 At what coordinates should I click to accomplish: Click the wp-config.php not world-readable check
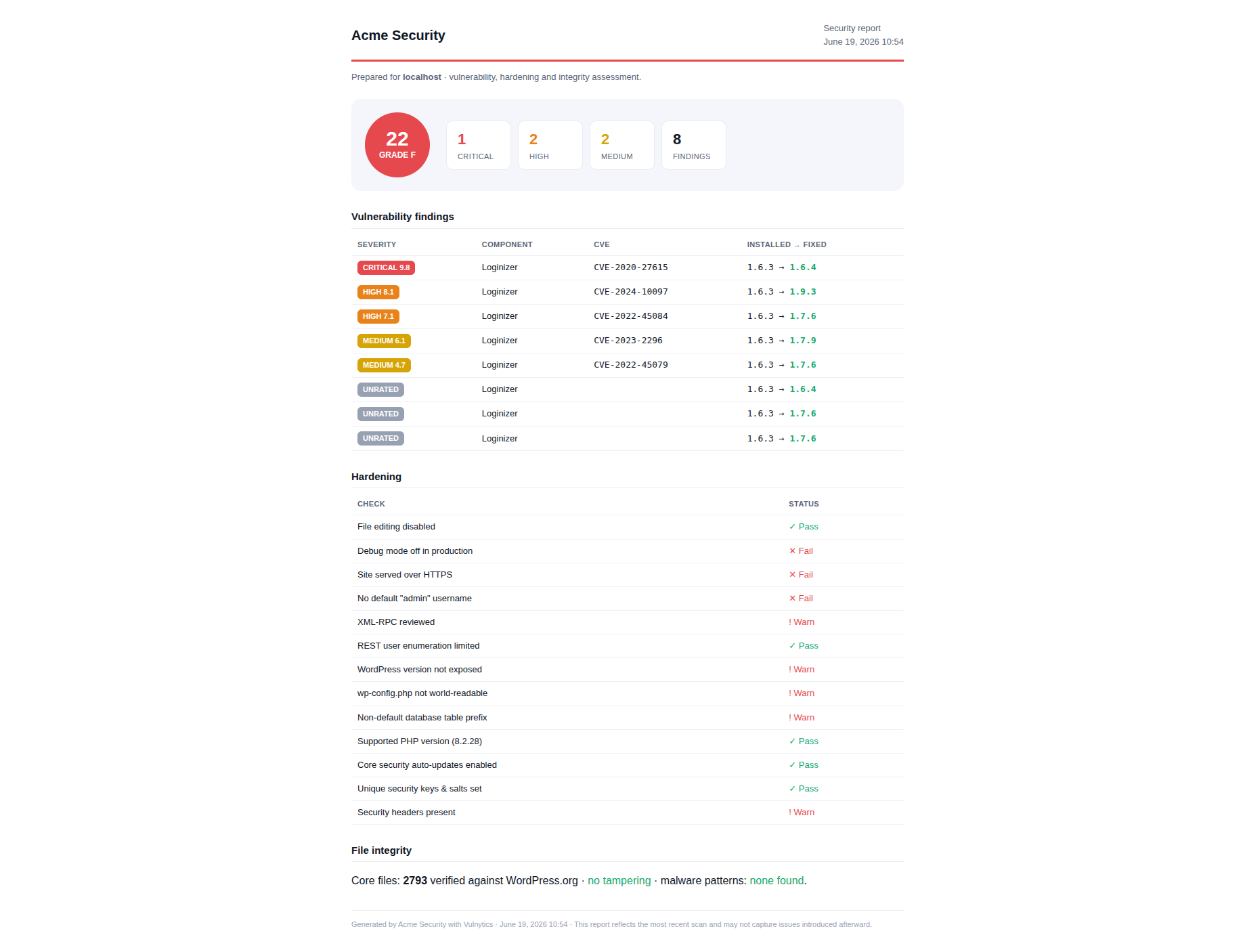[422, 693]
